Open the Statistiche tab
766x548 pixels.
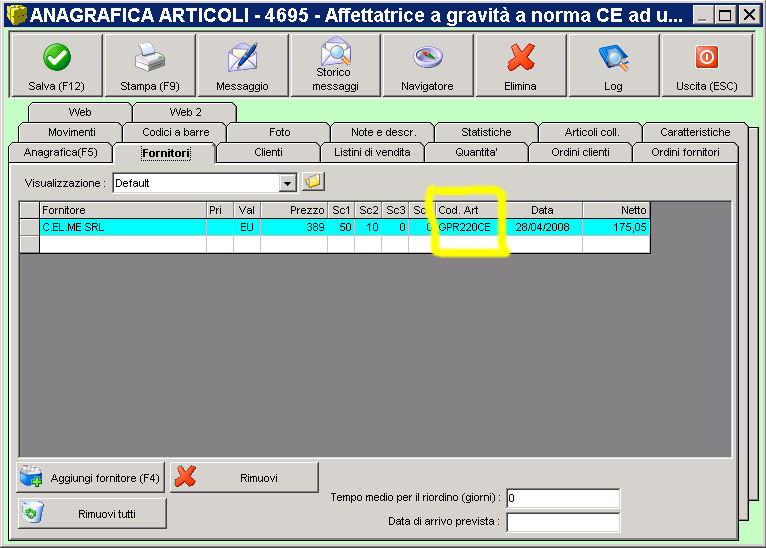point(486,132)
